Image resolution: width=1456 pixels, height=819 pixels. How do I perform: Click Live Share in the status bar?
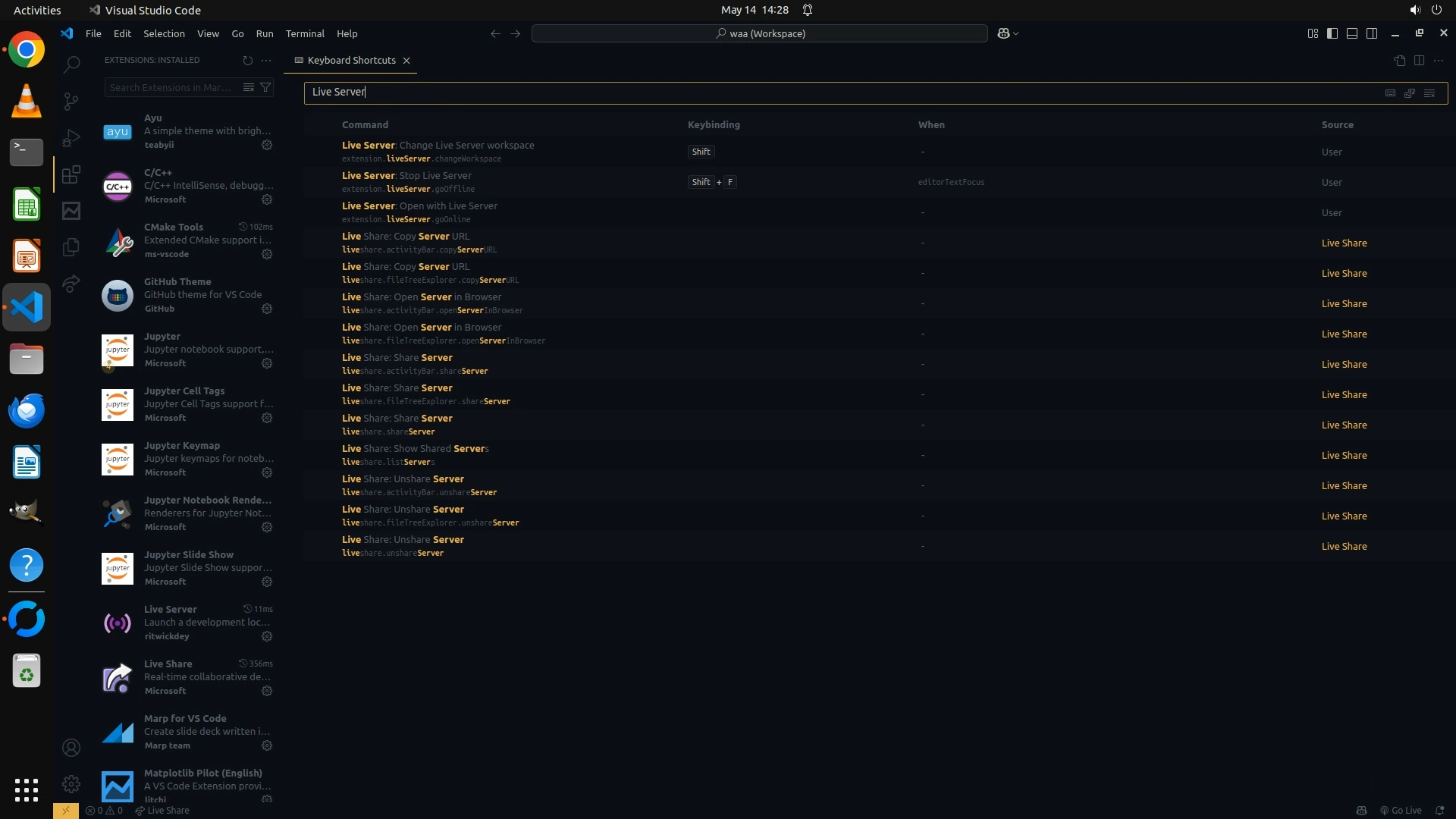(162, 811)
